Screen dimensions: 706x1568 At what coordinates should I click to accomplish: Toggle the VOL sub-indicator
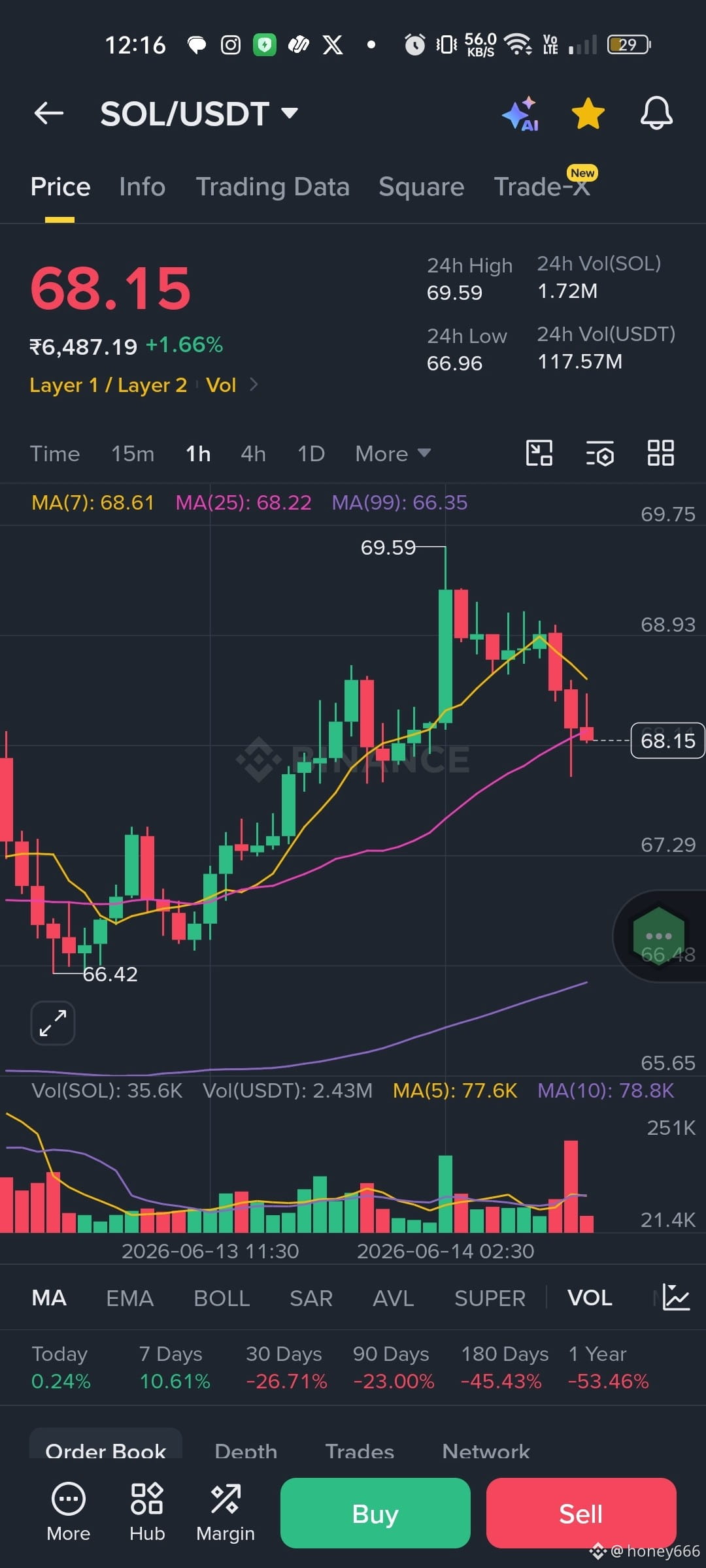pos(590,1298)
